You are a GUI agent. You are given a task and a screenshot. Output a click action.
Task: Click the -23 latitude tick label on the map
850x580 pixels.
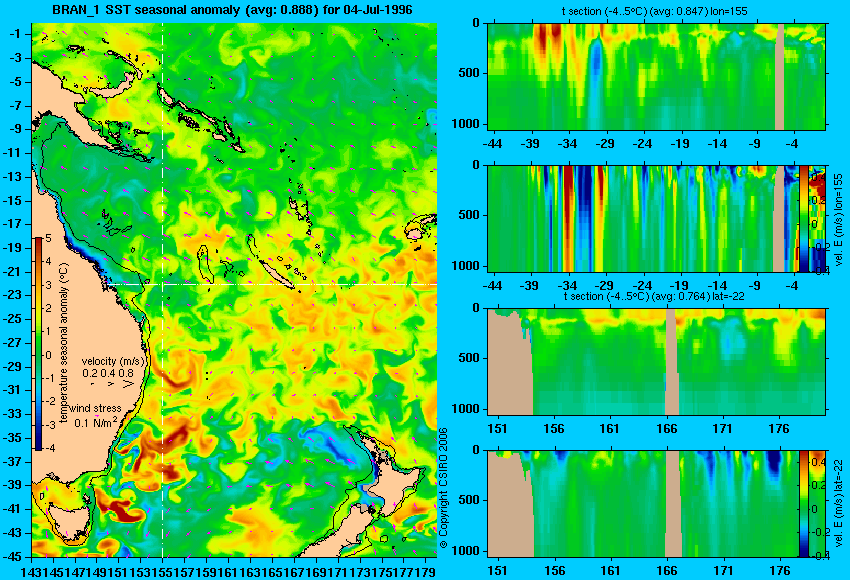tap(13, 295)
